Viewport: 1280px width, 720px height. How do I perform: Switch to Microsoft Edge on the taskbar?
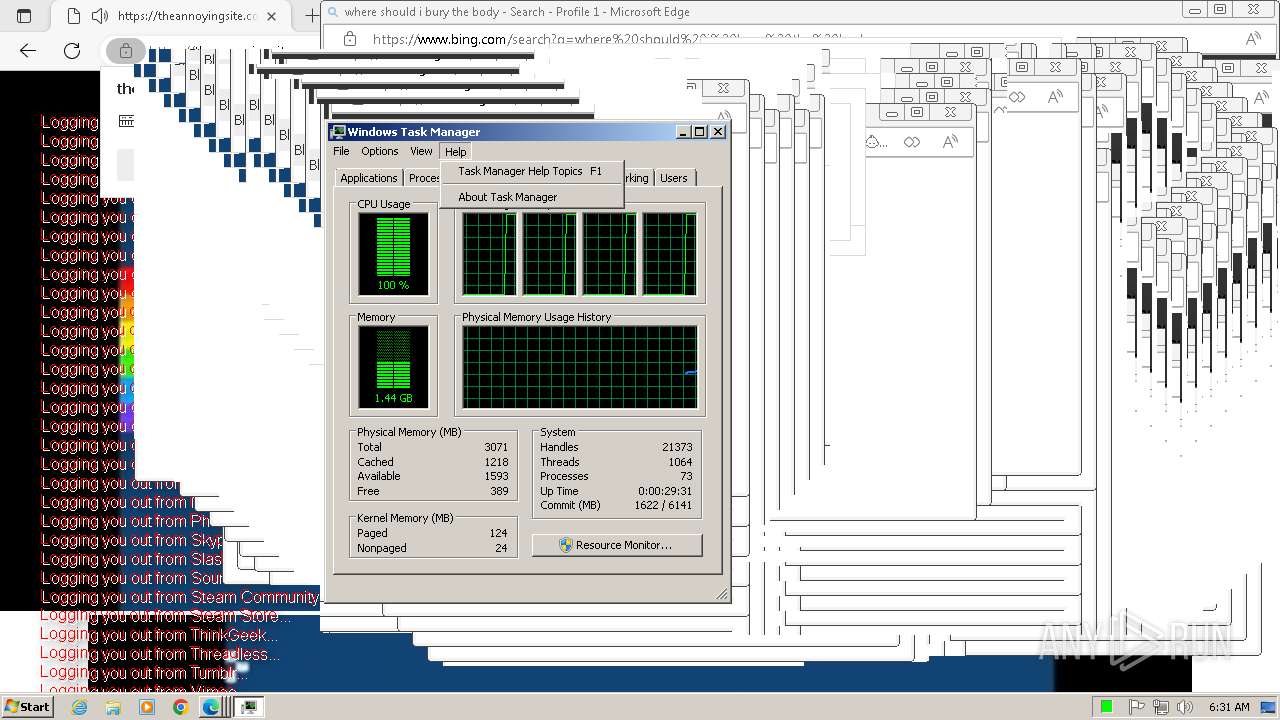coord(212,707)
